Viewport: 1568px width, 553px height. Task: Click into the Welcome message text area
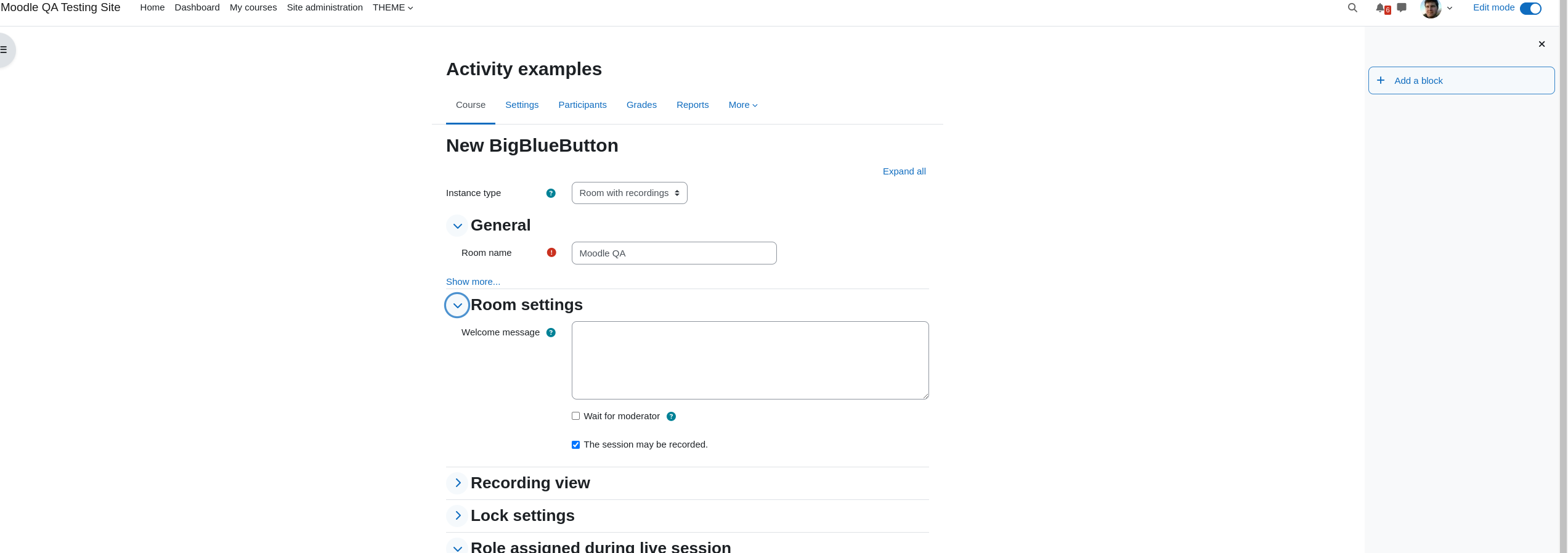(750, 360)
